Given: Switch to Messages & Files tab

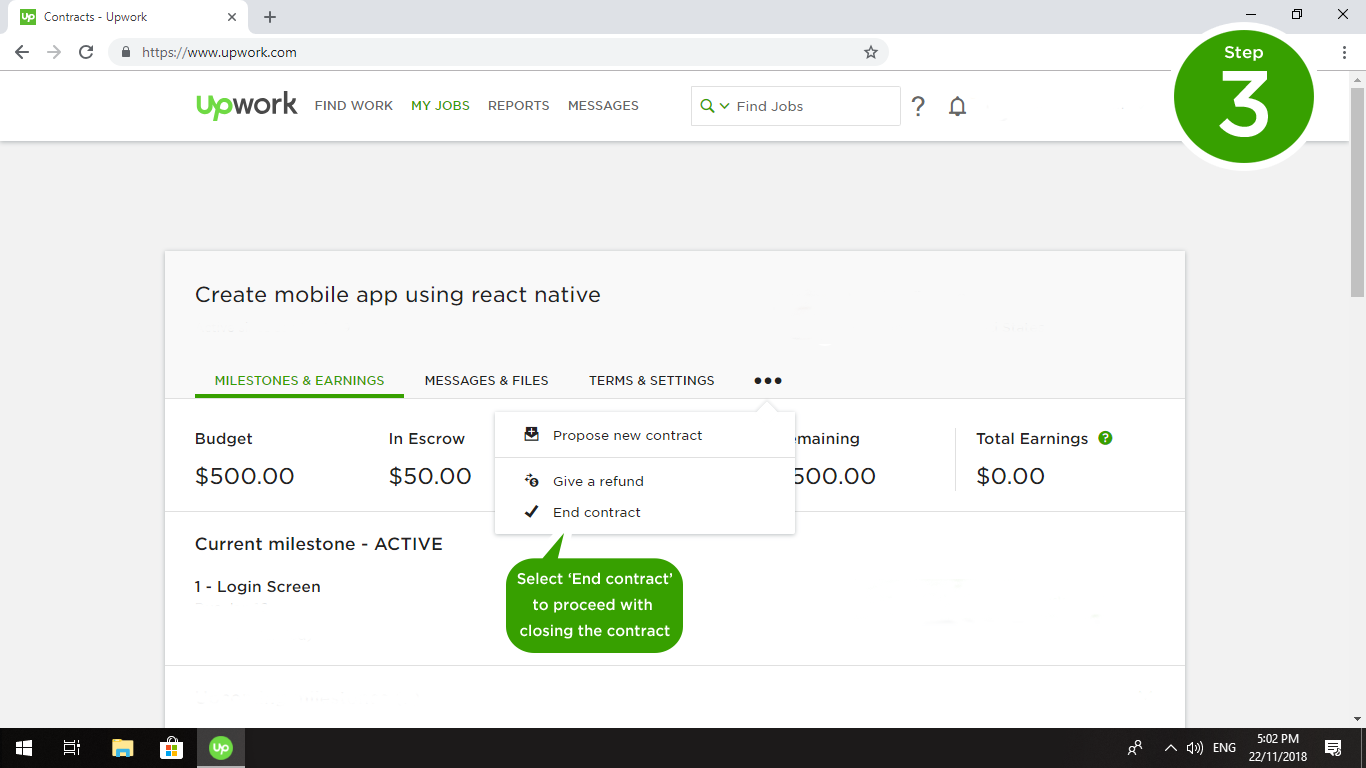Looking at the screenshot, I should pos(486,380).
